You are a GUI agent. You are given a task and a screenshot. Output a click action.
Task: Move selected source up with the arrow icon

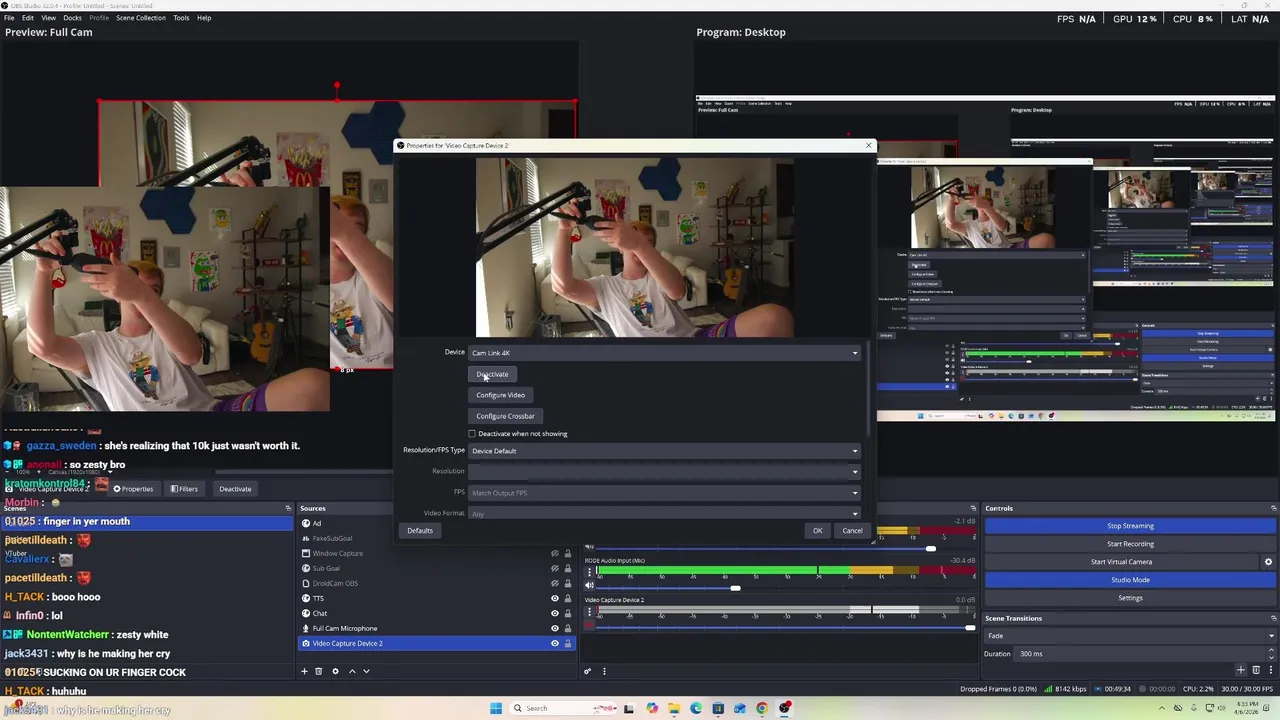(351, 671)
